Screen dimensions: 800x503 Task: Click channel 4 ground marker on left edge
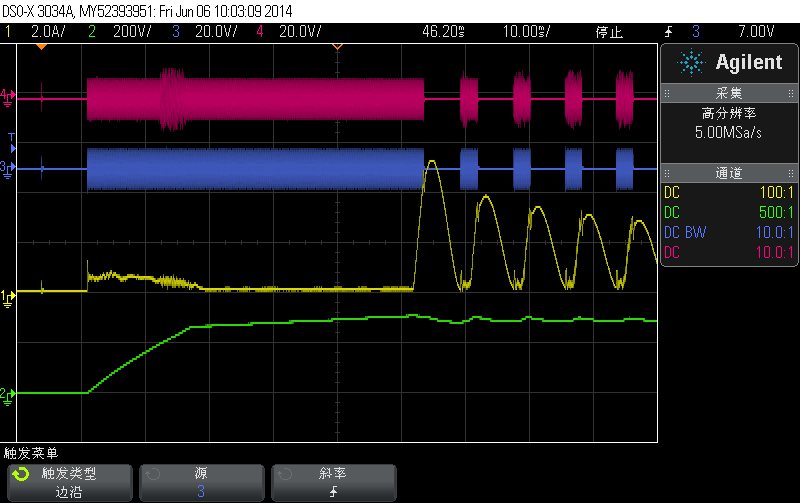pos(8,97)
